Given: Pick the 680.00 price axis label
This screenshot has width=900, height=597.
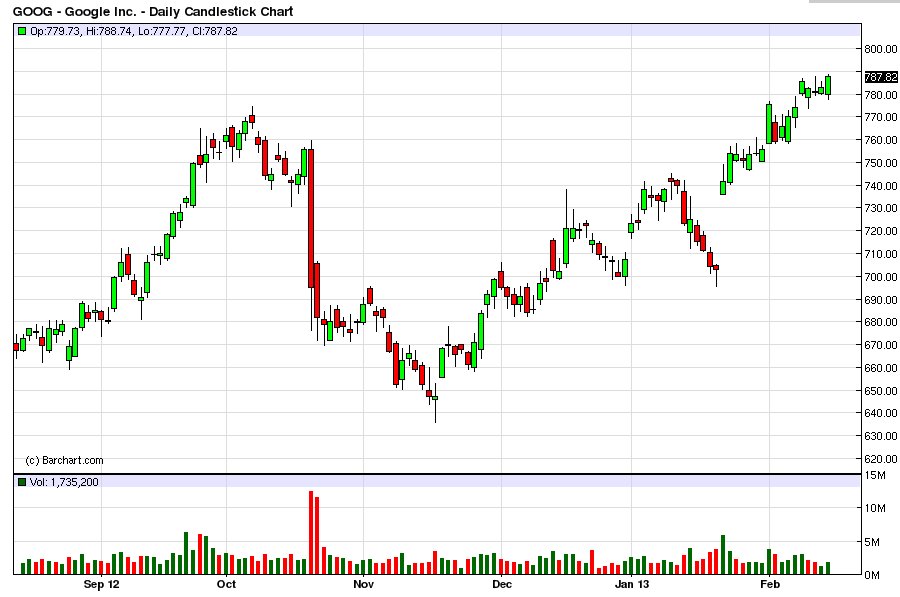Looking at the screenshot, I should tap(881, 322).
